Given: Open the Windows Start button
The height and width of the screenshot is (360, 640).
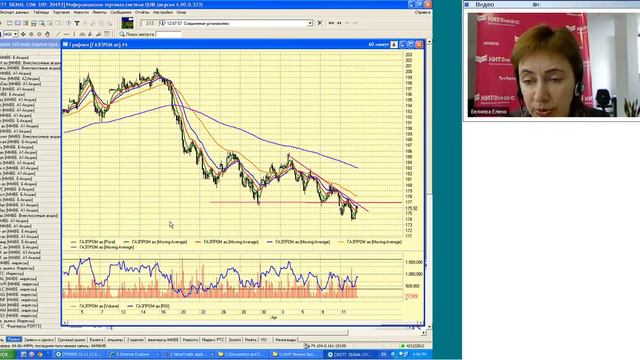Looking at the screenshot, I should pos(7,354).
